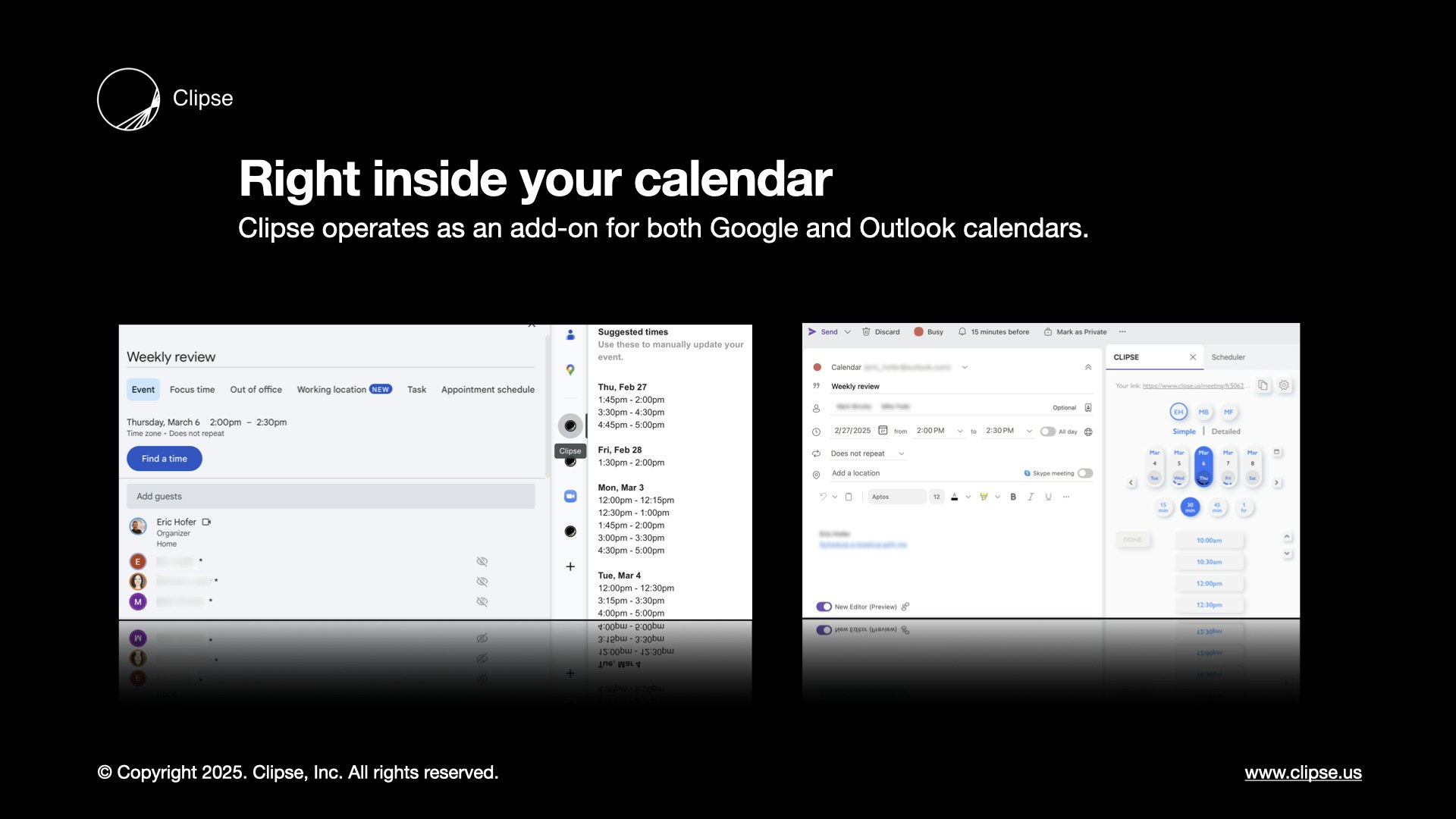The height and width of the screenshot is (819, 1456).
Task: Click video icon next to Eric Hofer
Action: point(206,522)
